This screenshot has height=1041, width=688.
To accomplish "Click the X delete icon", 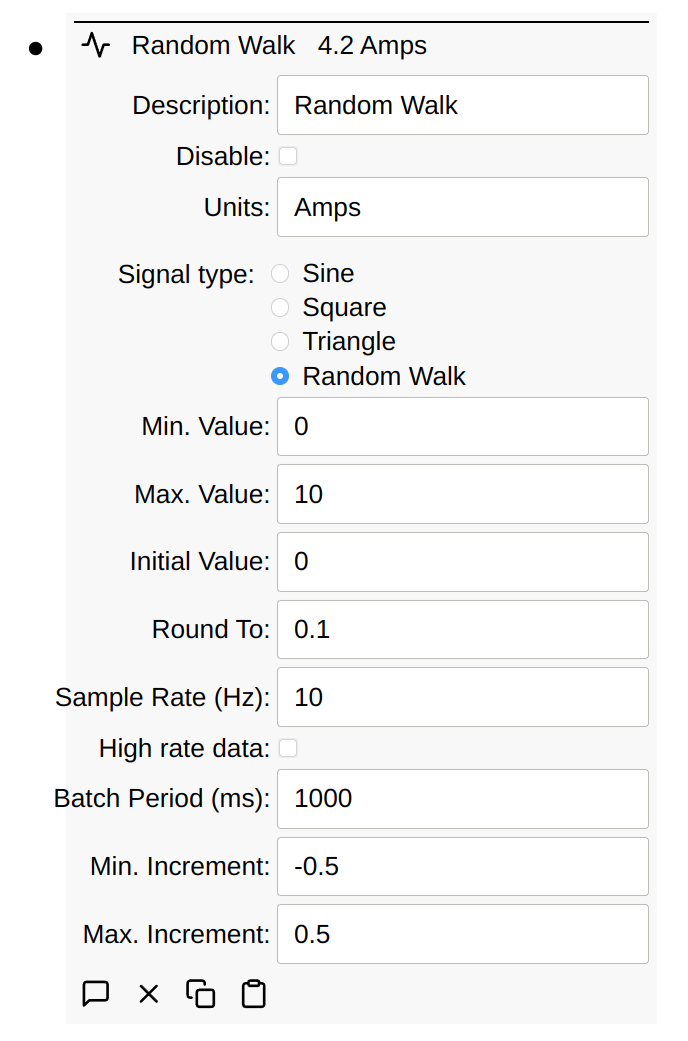I will click(149, 994).
